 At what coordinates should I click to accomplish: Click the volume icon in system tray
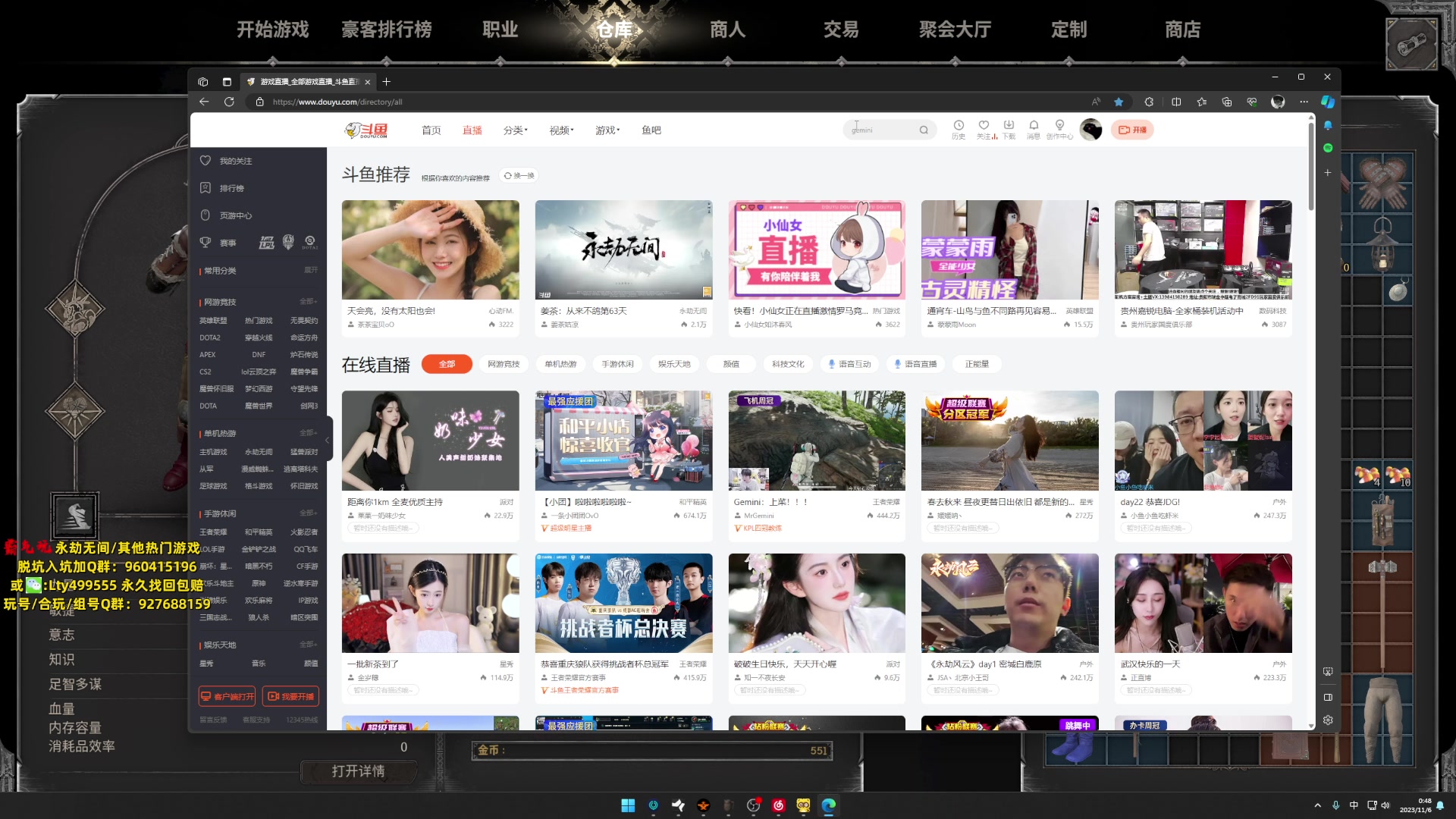1385,805
